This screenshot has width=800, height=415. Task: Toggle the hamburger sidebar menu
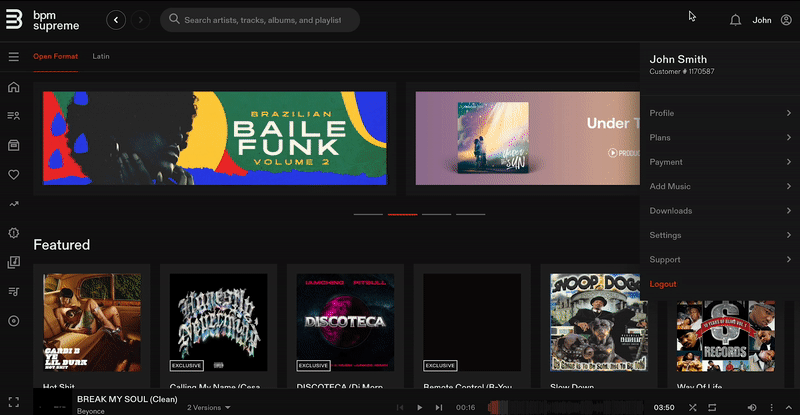(14, 57)
